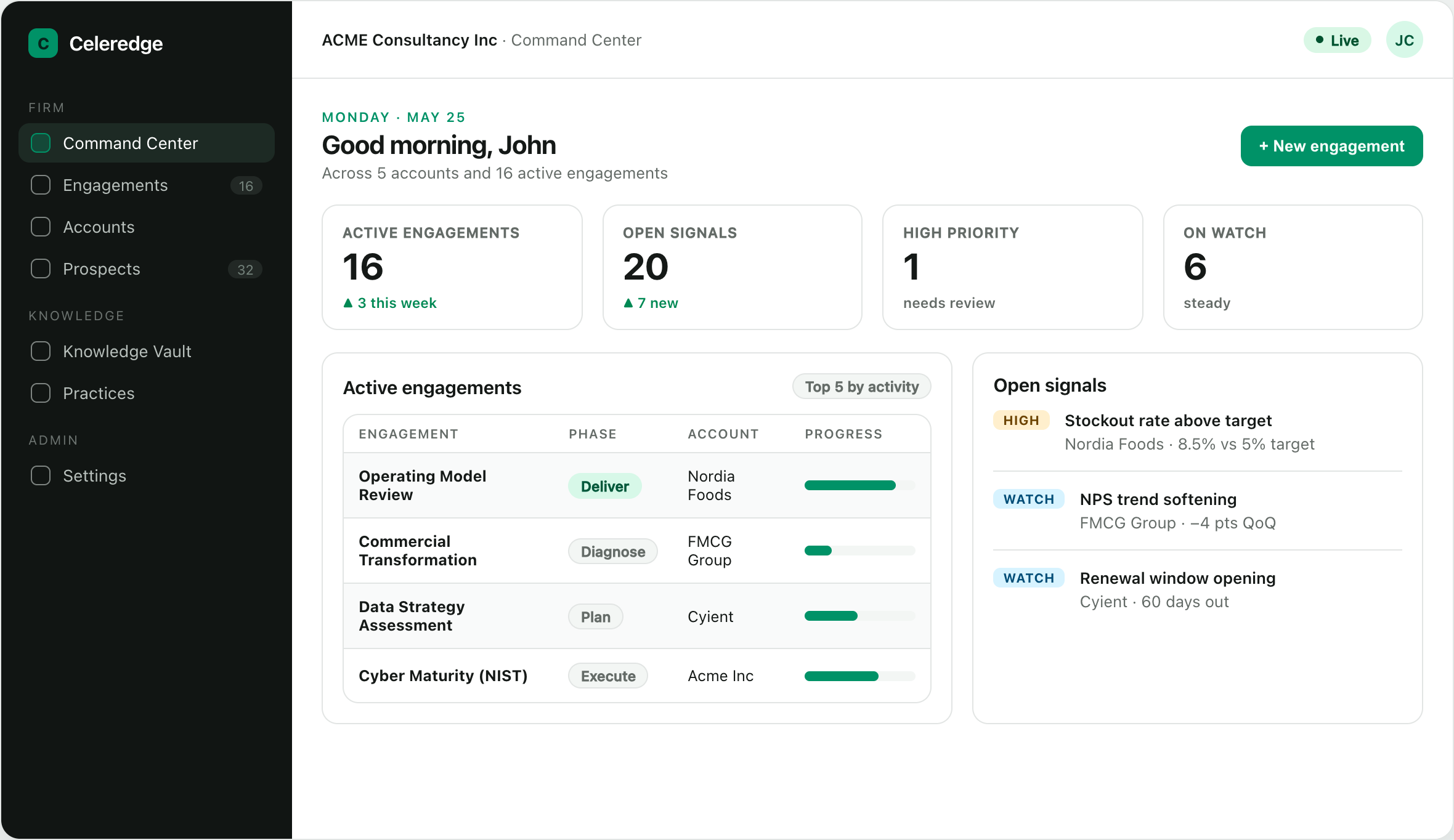Open the High Priority stat card
This screenshot has height=840, width=1454.
[1013, 267]
